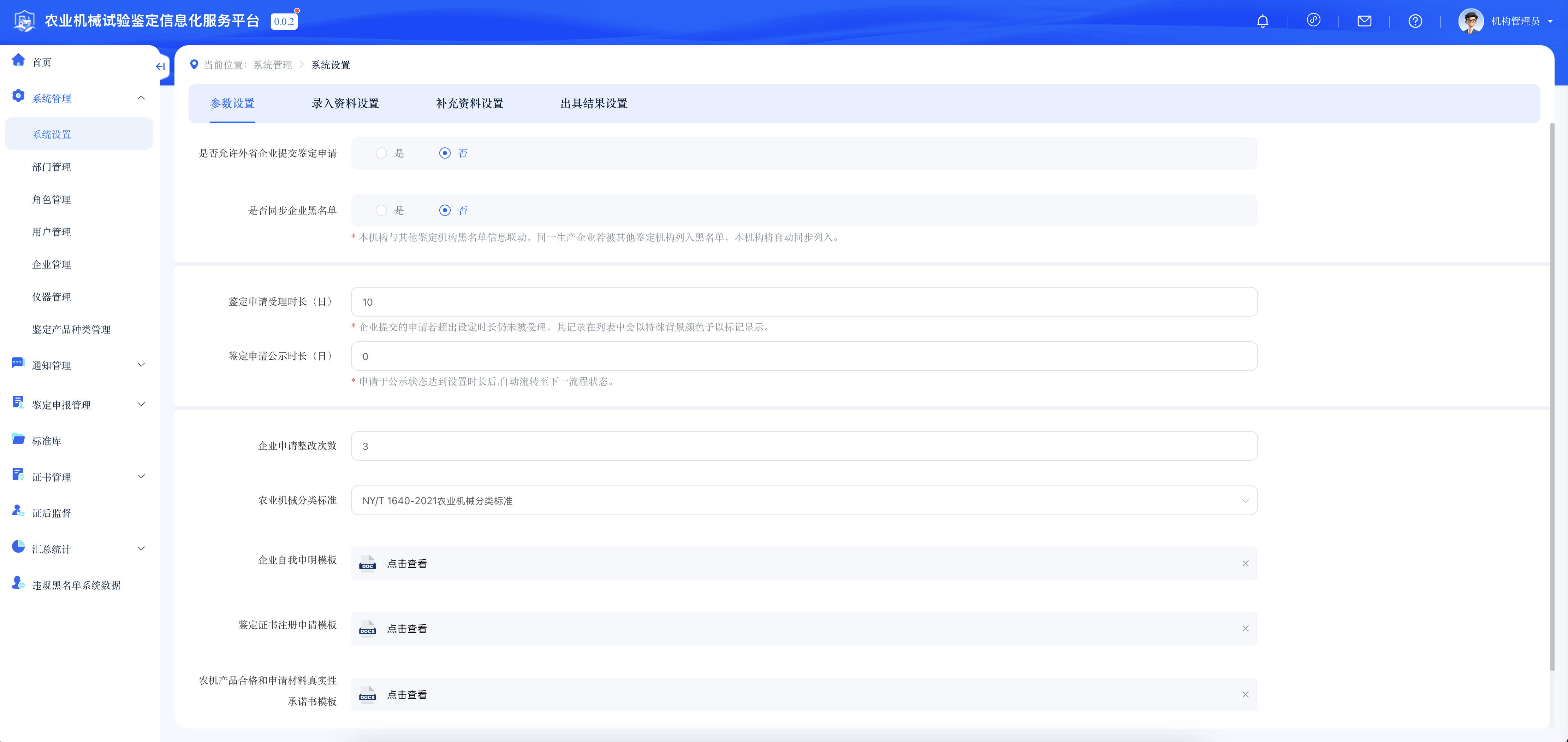Switch to the 出具结果设置 tab
This screenshot has height=742, width=1568.
coord(594,104)
